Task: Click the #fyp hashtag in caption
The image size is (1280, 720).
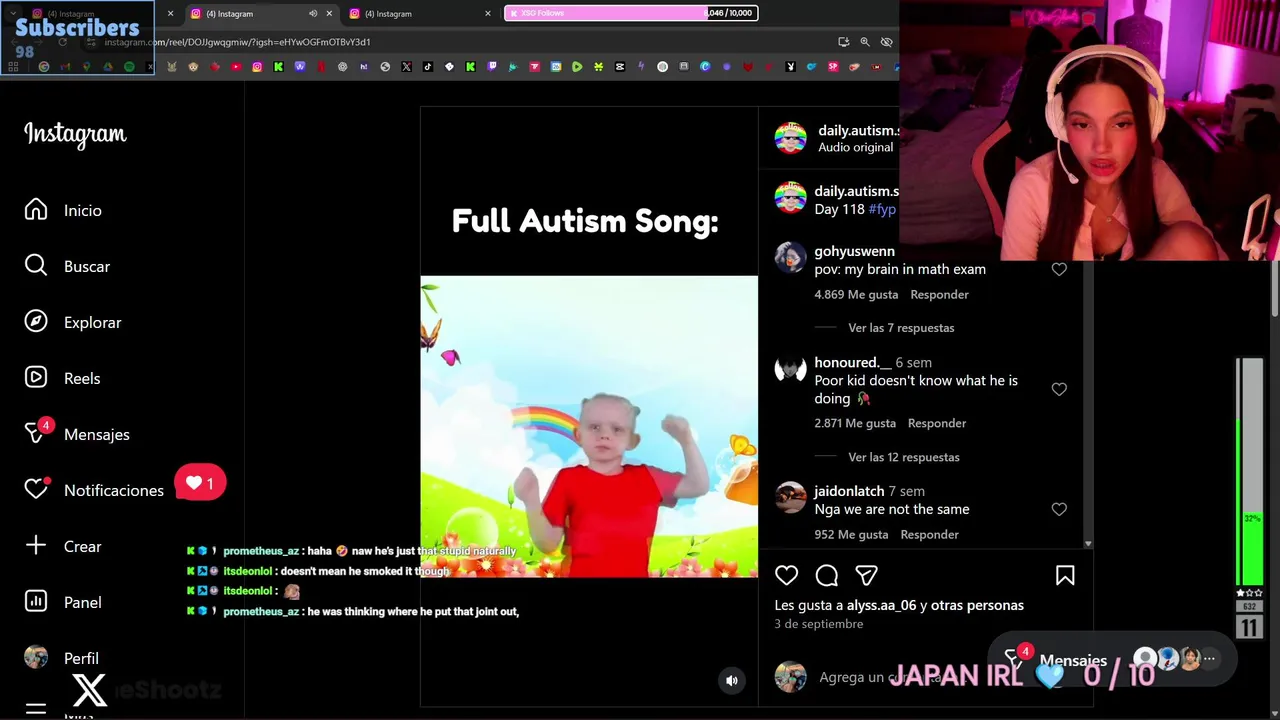Action: pyautogui.click(x=882, y=209)
